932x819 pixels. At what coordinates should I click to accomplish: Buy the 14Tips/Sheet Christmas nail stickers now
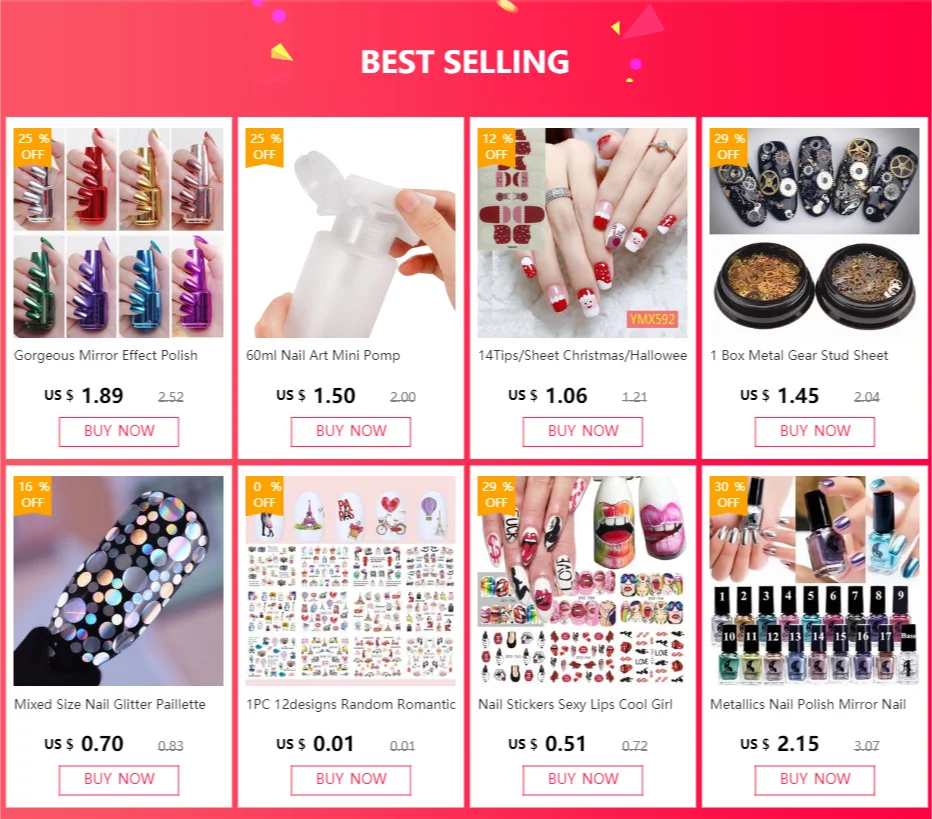[582, 431]
